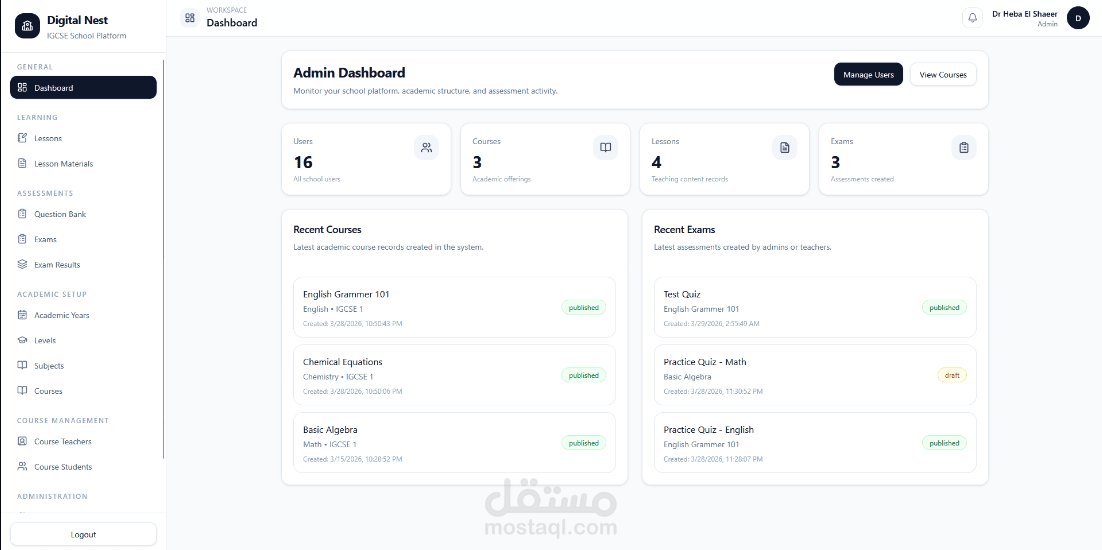The width and height of the screenshot is (1102, 550).
Task: Open Exam Results page
Action: click(83, 265)
